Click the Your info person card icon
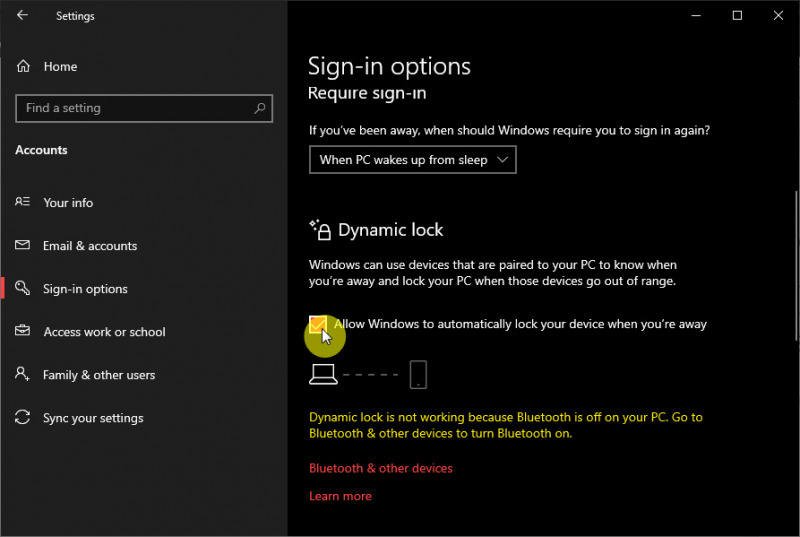The height and width of the screenshot is (537, 800). (23, 202)
